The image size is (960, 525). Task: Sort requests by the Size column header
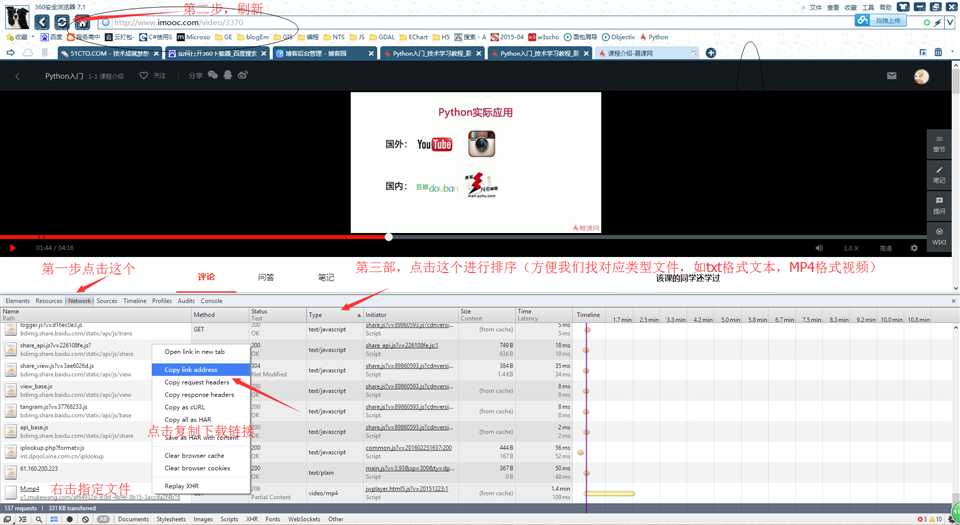pos(487,315)
